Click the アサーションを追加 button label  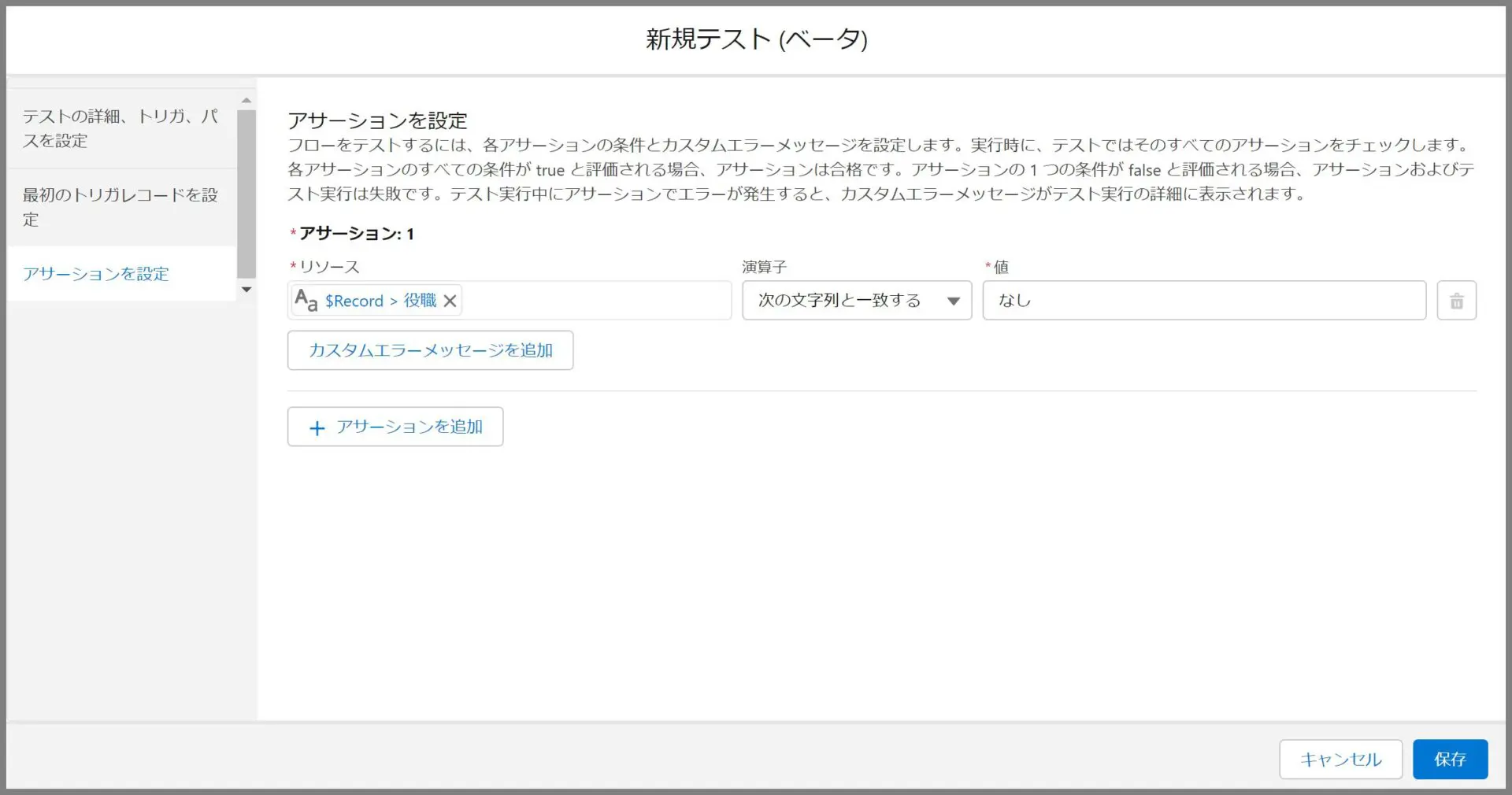click(409, 427)
